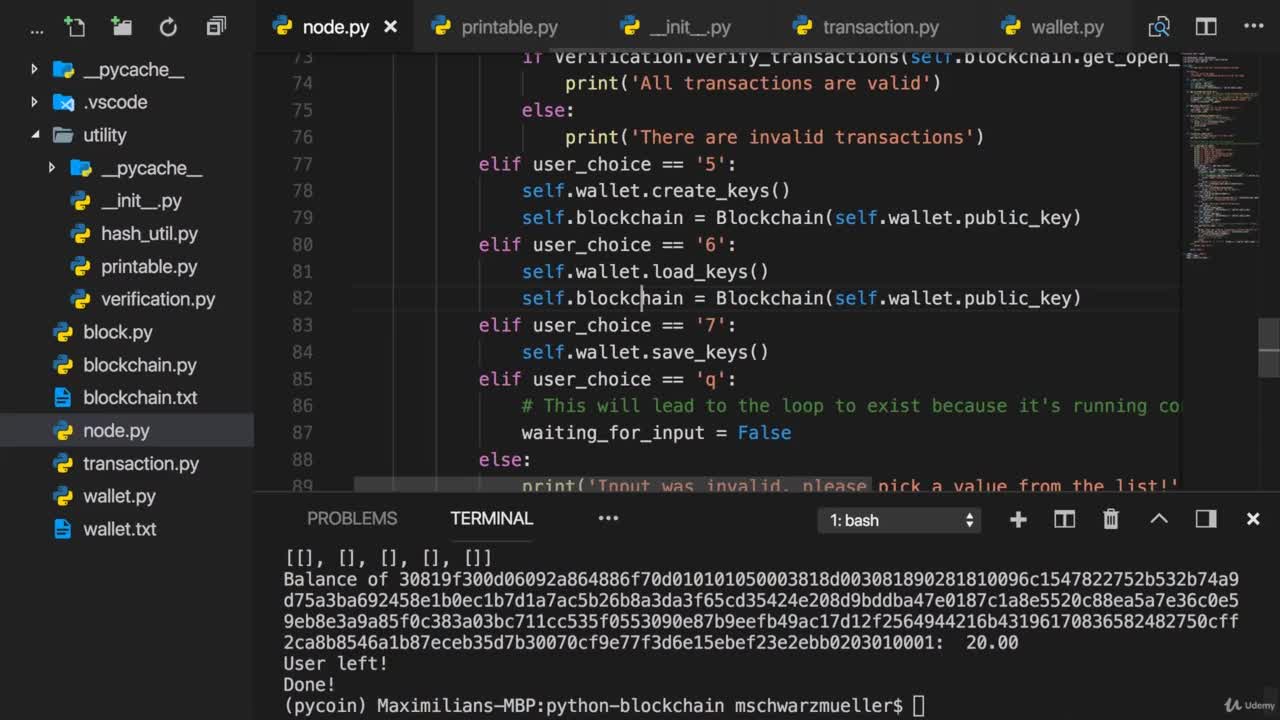This screenshot has width=1280, height=720.
Task: Click the search-in-file icon in editor toolbar
Action: coord(1159,27)
